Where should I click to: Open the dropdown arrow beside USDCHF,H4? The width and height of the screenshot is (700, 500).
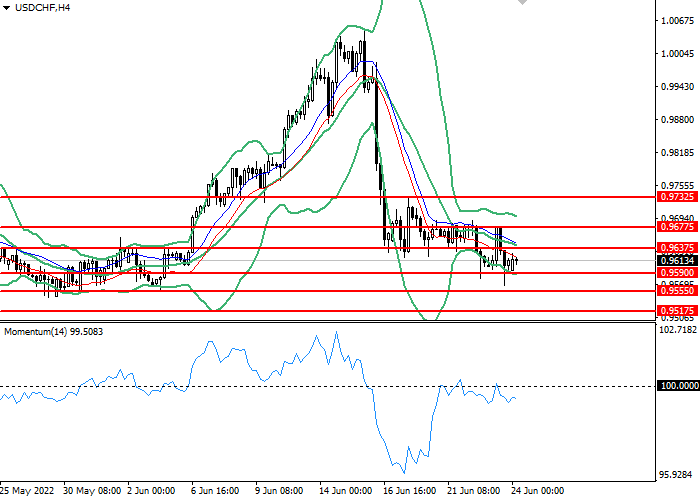(x=7, y=8)
